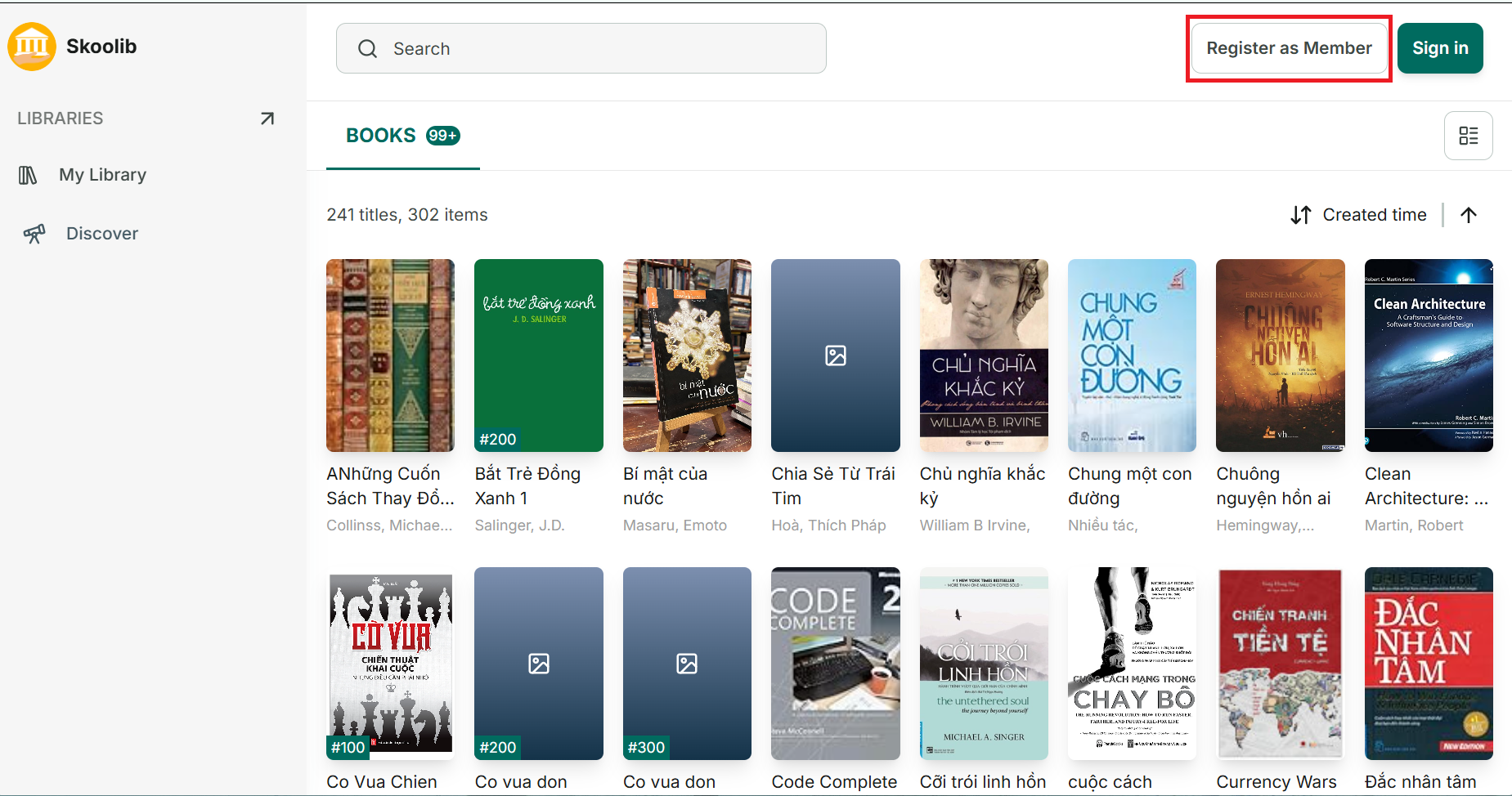Select the BOOKS tab

(x=403, y=136)
